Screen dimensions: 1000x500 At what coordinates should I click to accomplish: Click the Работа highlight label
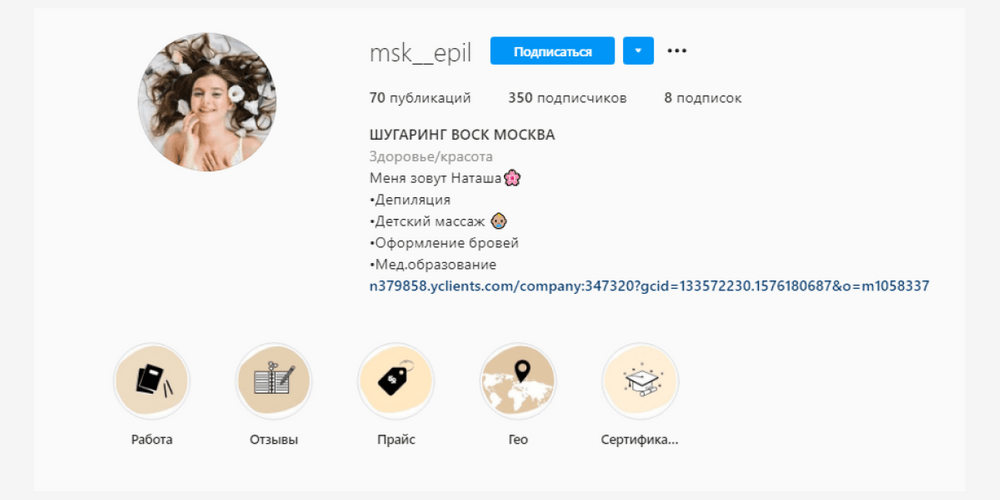tap(152, 440)
